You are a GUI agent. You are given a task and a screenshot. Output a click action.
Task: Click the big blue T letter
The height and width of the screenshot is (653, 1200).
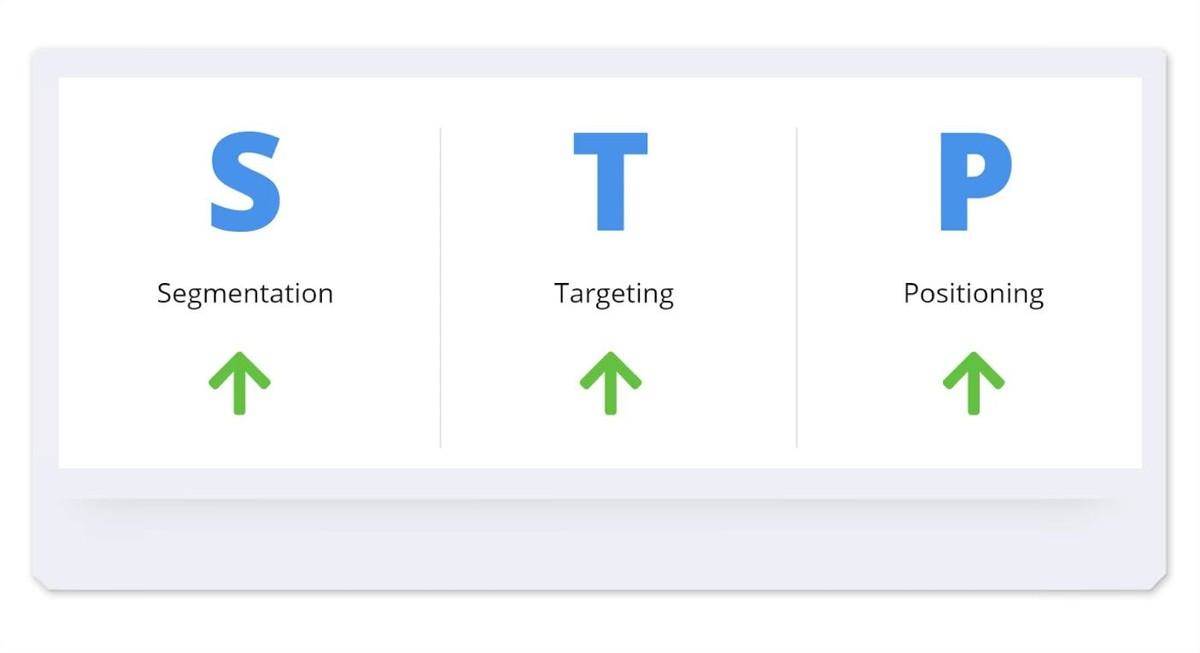[610, 182]
